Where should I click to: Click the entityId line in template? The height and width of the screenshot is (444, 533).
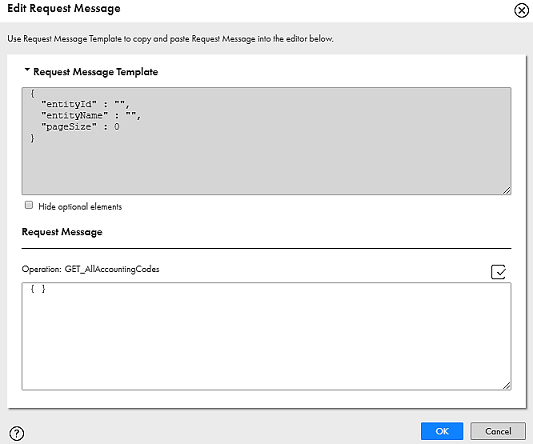pyautogui.click(x=85, y=104)
